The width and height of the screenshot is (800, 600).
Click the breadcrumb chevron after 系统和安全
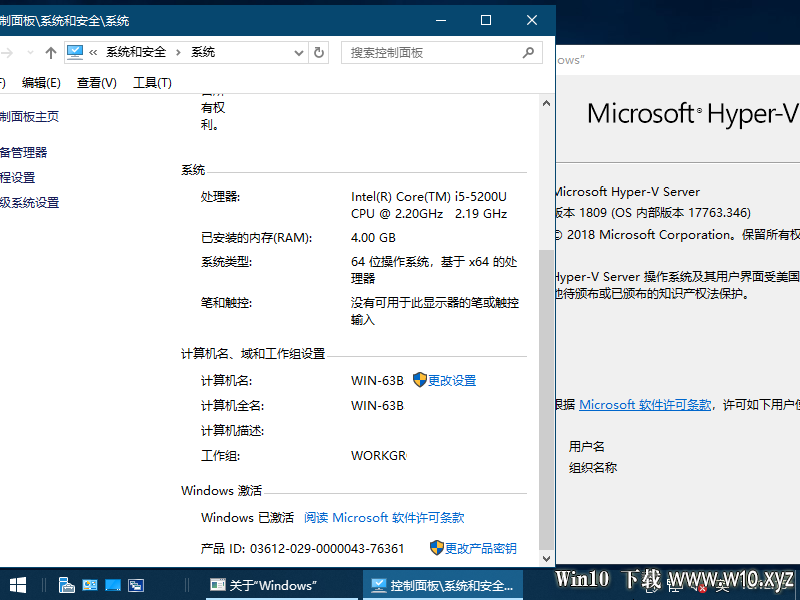[179, 53]
